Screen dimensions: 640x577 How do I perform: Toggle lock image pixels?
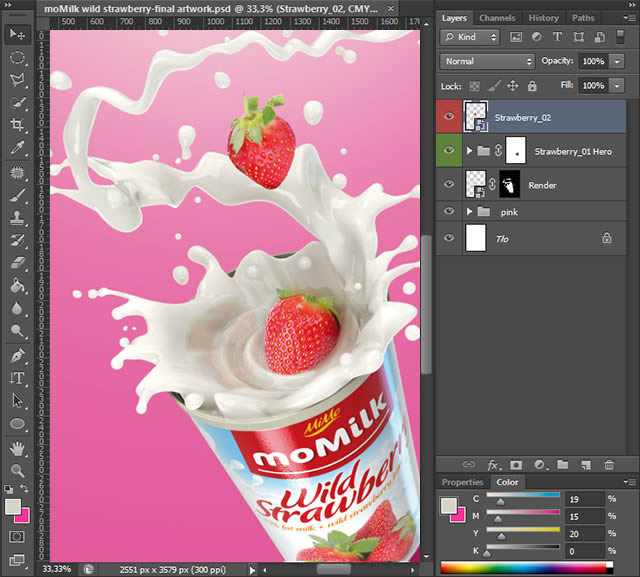pyautogui.click(x=494, y=86)
